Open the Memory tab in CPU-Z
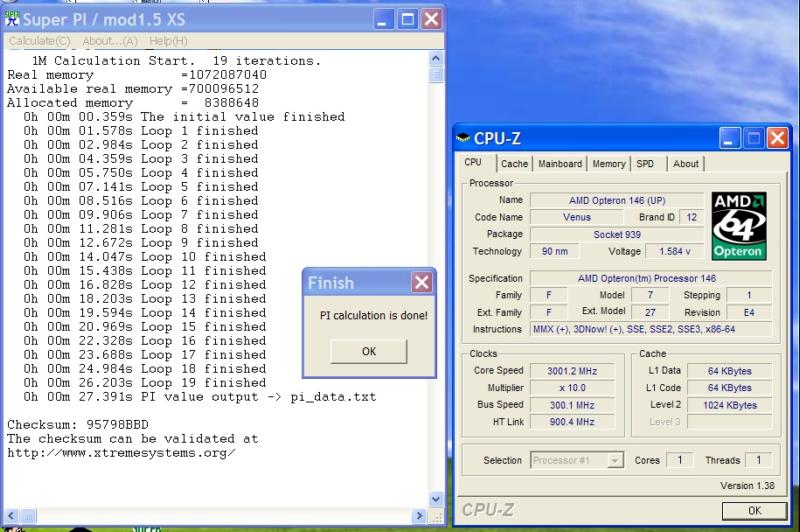Image resolution: width=800 pixels, height=532 pixels. click(x=608, y=164)
